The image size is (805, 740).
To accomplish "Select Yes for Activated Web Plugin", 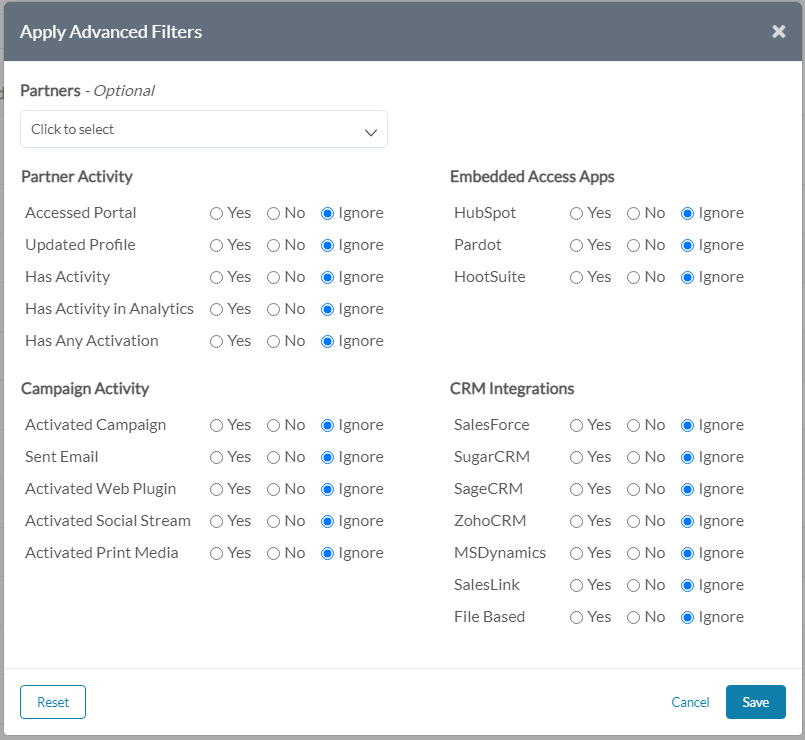I will [x=216, y=489].
